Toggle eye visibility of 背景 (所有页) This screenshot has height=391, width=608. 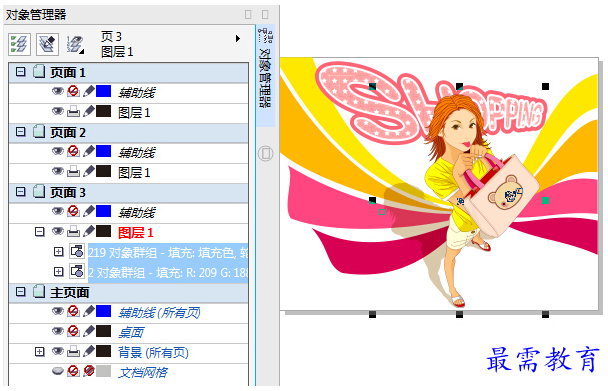click(58, 351)
